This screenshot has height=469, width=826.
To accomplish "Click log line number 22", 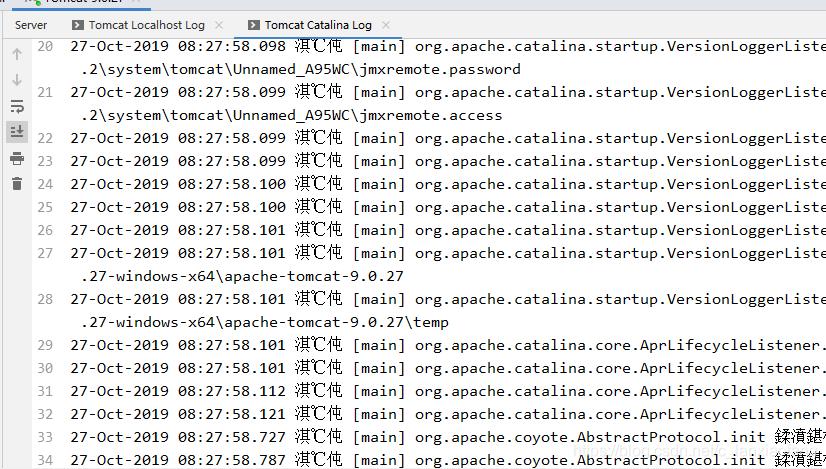I will click(x=45, y=139).
